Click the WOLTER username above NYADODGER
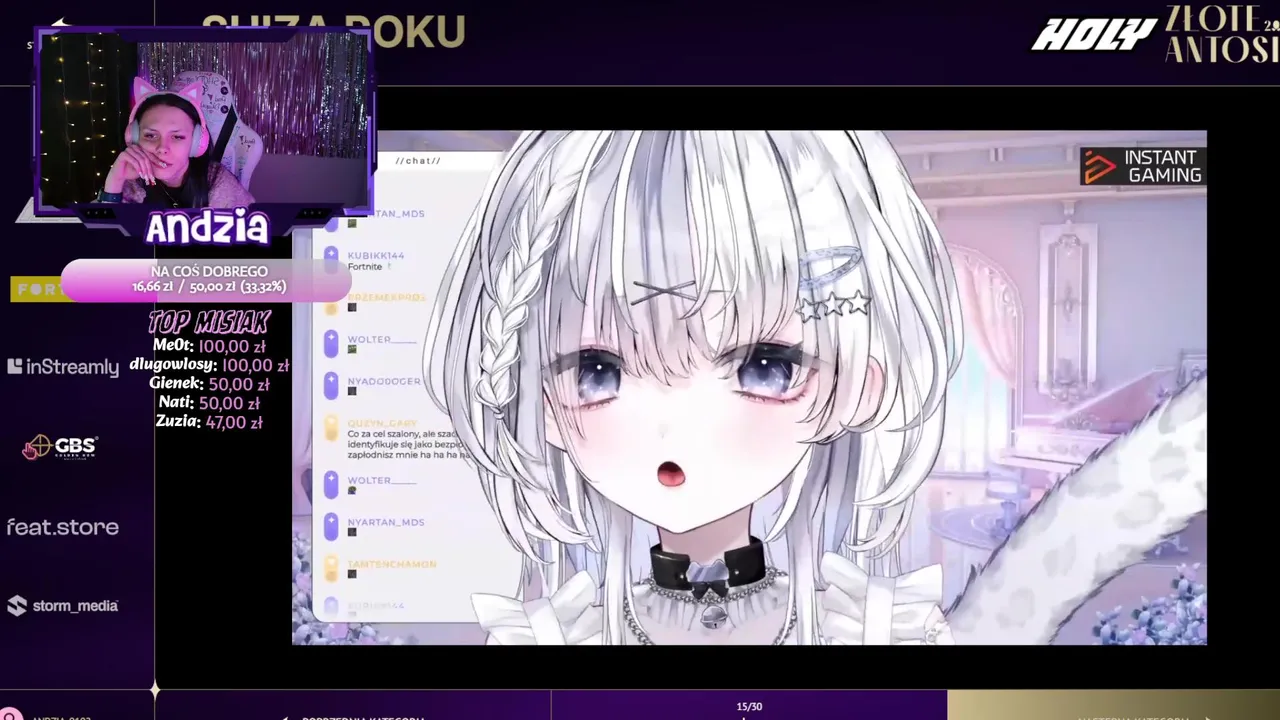The height and width of the screenshot is (720, 1280). coord(382,339)
